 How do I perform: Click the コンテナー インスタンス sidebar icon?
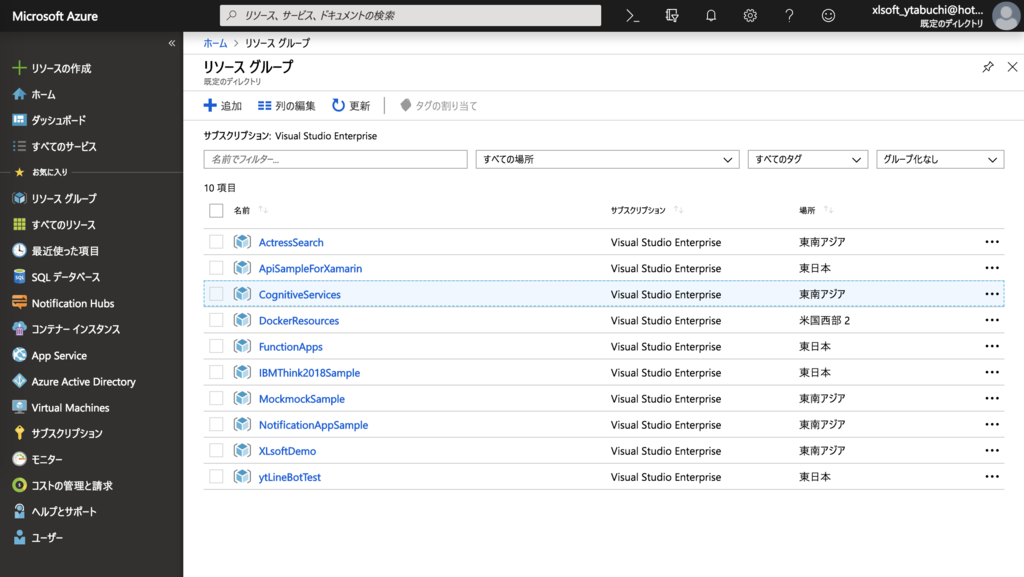[19, 329]
